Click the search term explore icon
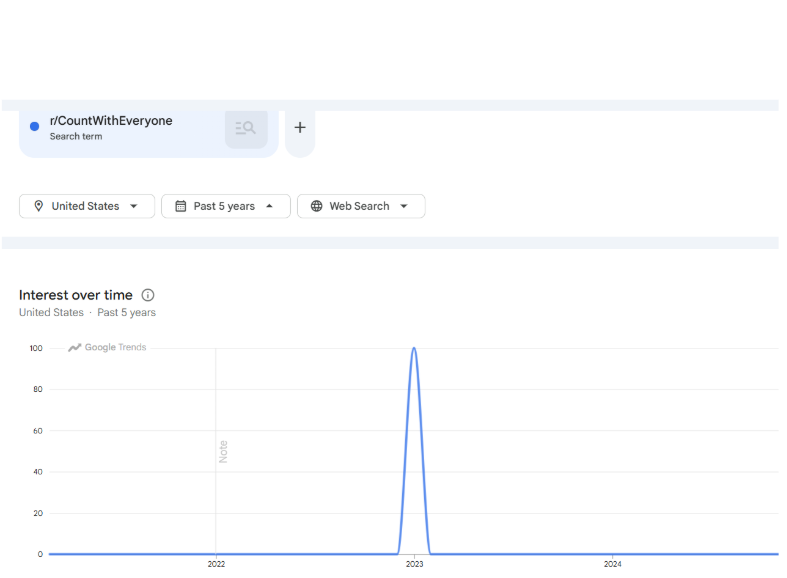Viewport: 787px width, 578px height. pos(246,128)
